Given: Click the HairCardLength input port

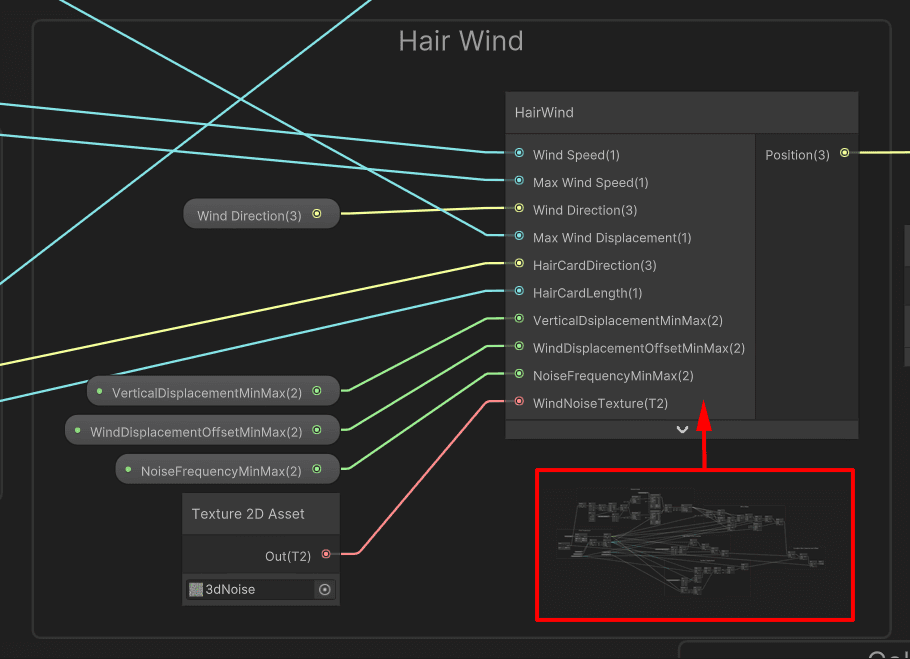Looking at the screenshot, I should pyautogui.click(x=519, y=291).
